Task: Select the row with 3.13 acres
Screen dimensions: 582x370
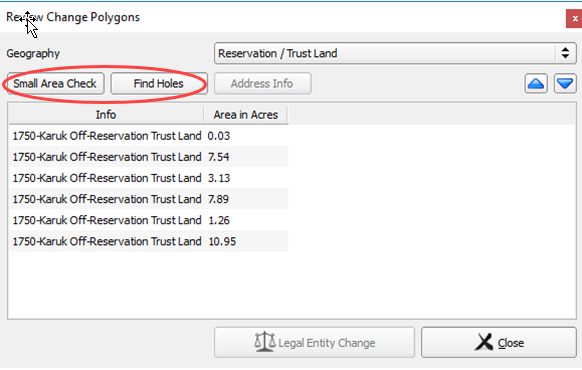Action: click(x=148, y=178)
